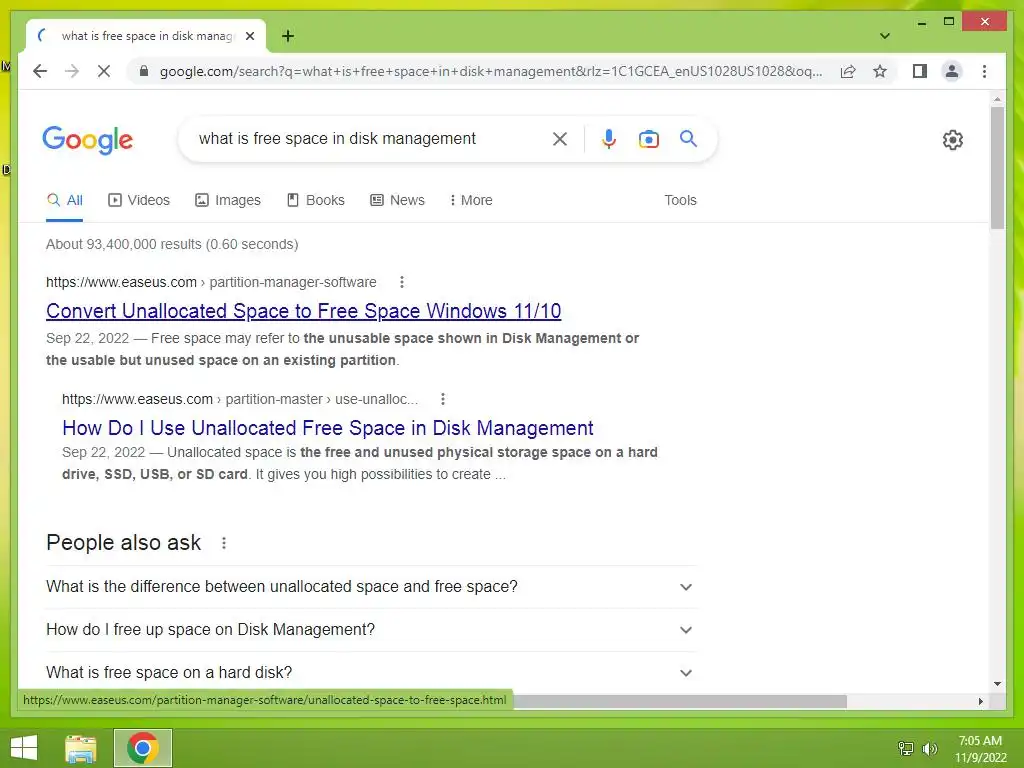Open the Chrome side panel
Screen dimensions: 1024x768
(x=920, y=71)
